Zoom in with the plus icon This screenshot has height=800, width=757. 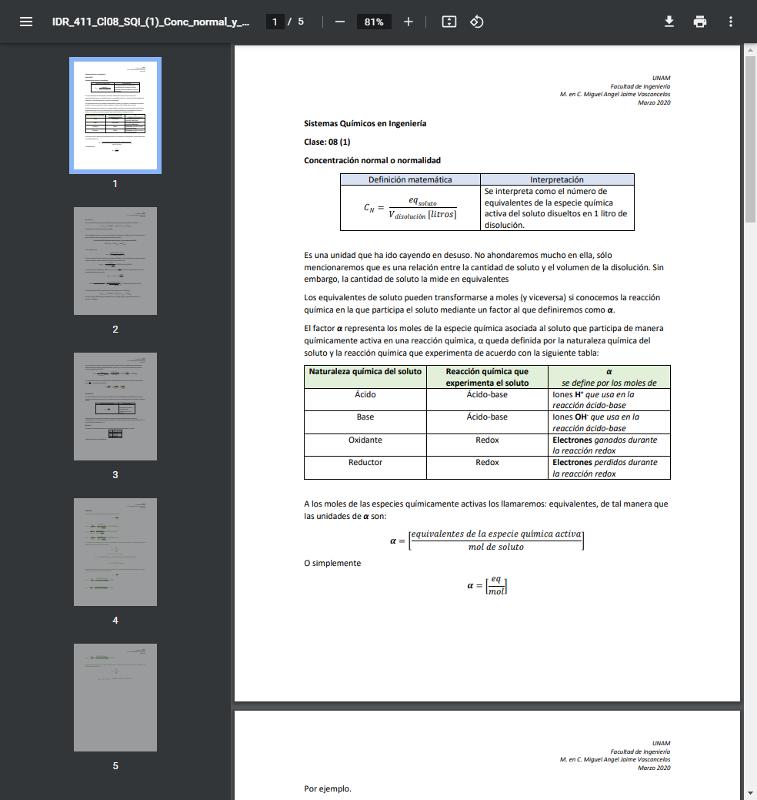tap(408, 21)
